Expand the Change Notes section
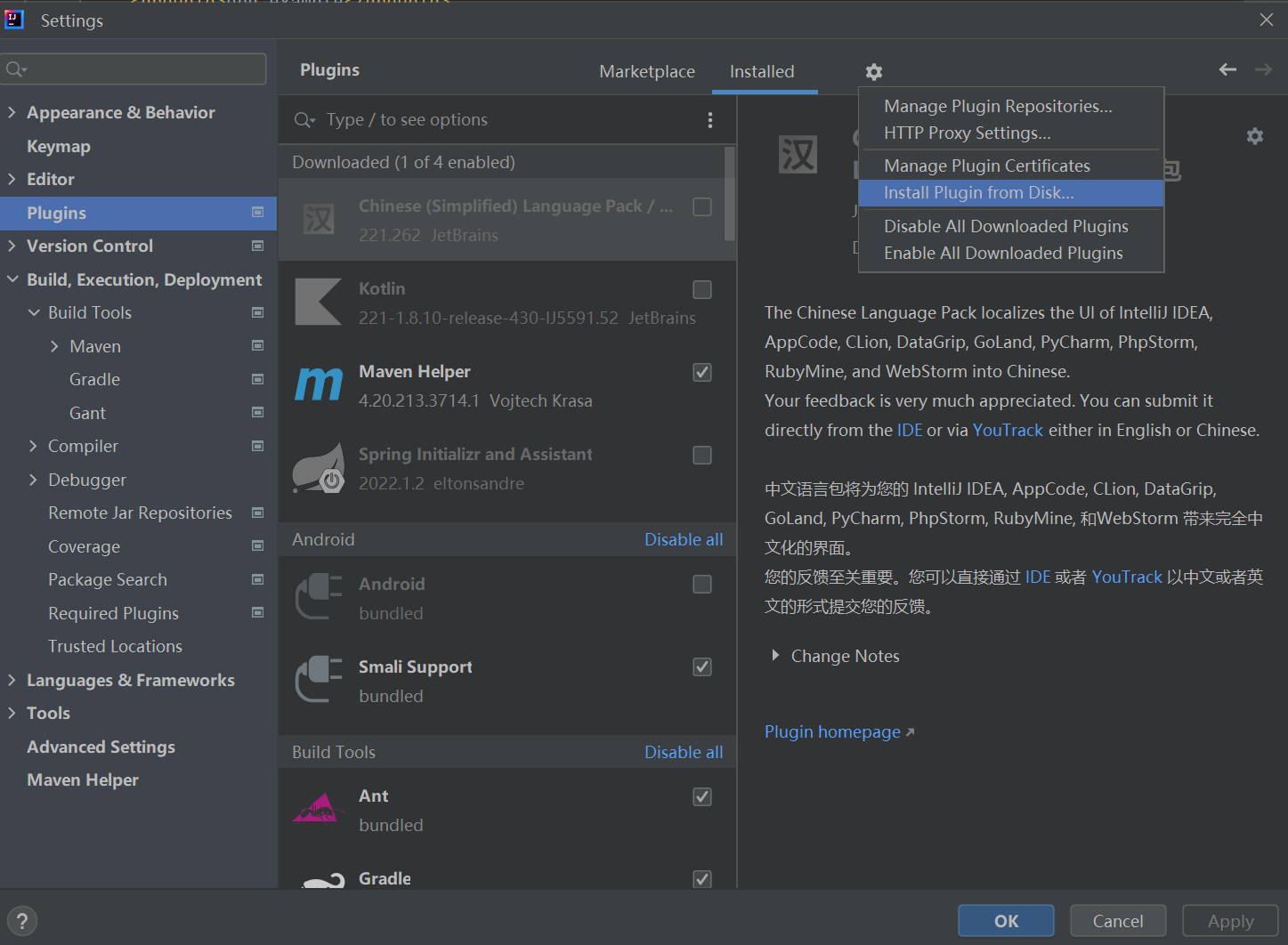 click(x=775, y=656)
